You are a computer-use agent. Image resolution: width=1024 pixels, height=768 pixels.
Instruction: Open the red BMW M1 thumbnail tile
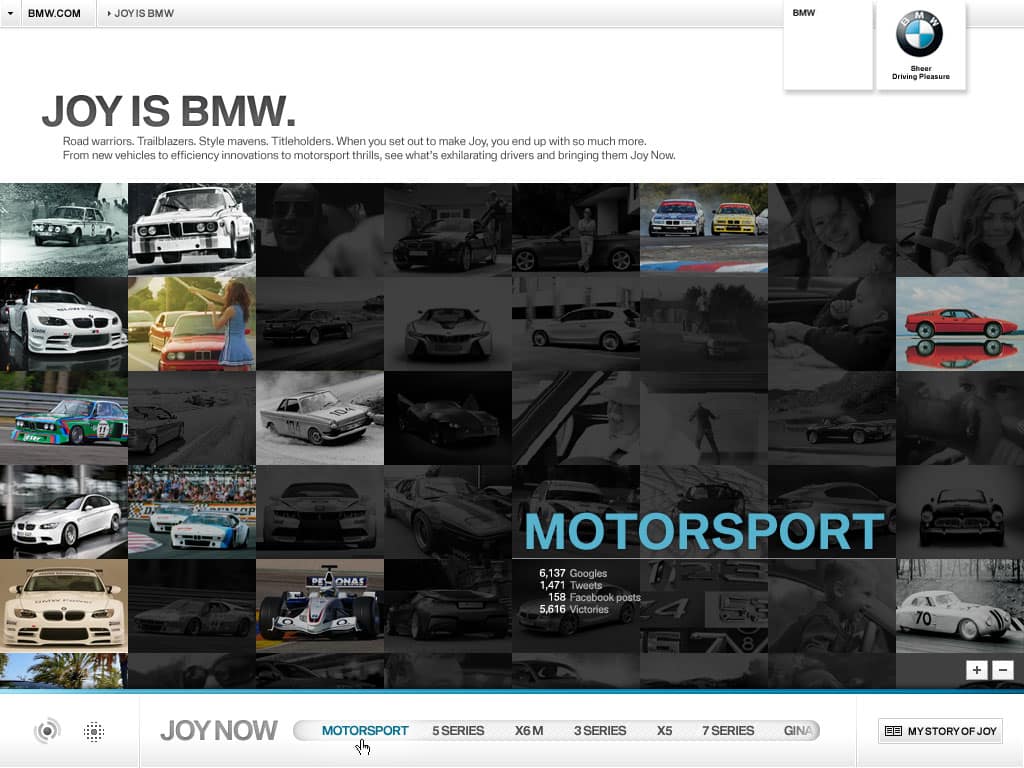click(959, 323)
